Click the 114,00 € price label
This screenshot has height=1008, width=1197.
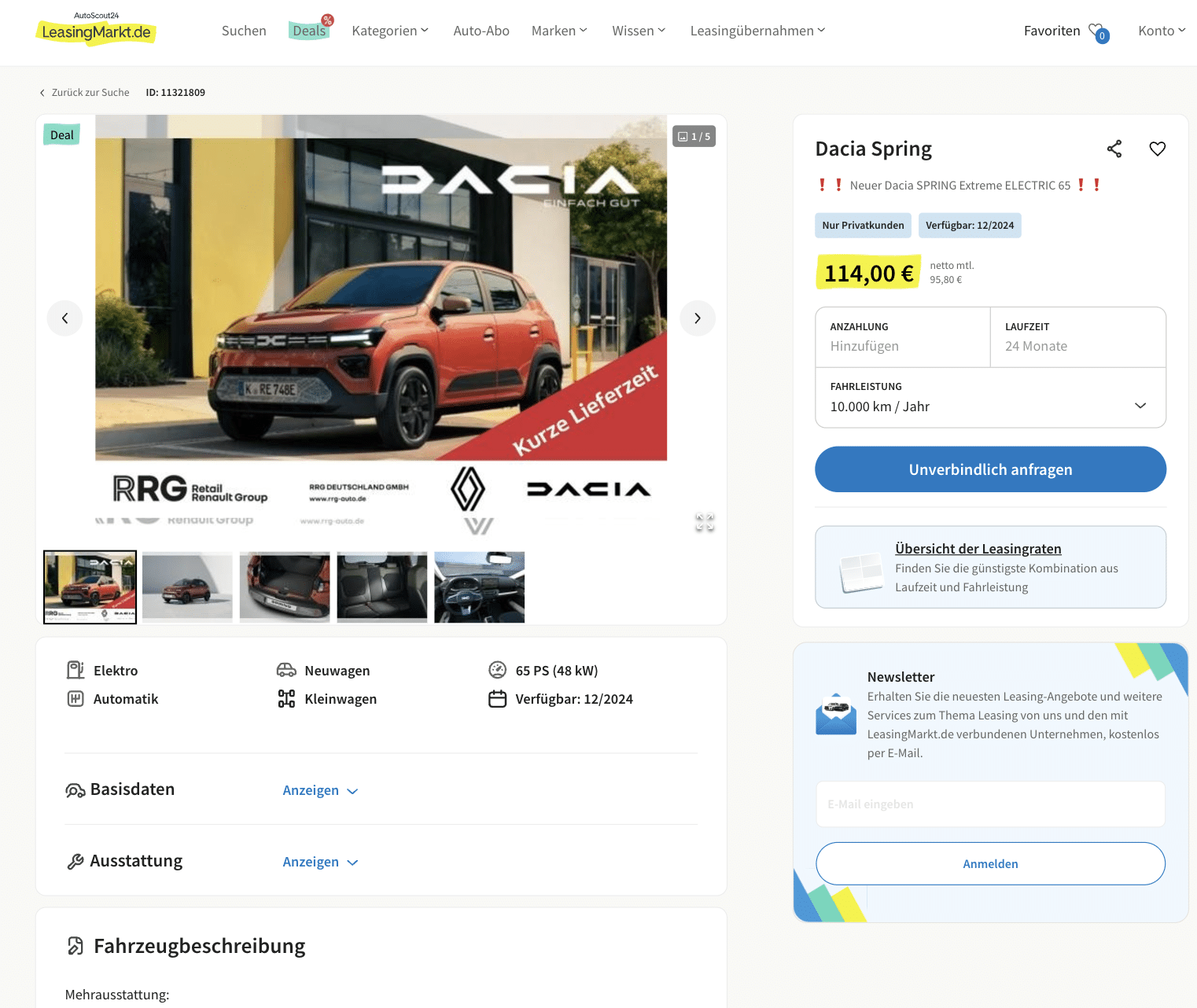tap(868, 273)
